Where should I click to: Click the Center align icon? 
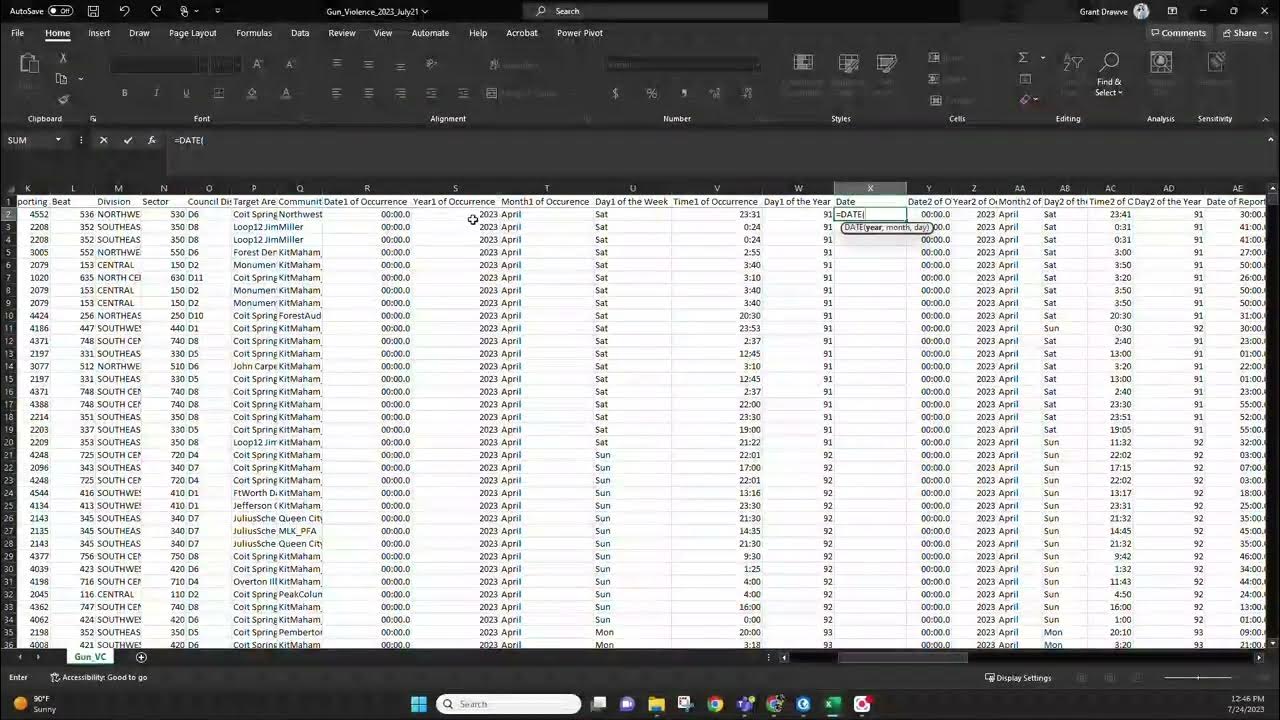click(x=368, y=93)
